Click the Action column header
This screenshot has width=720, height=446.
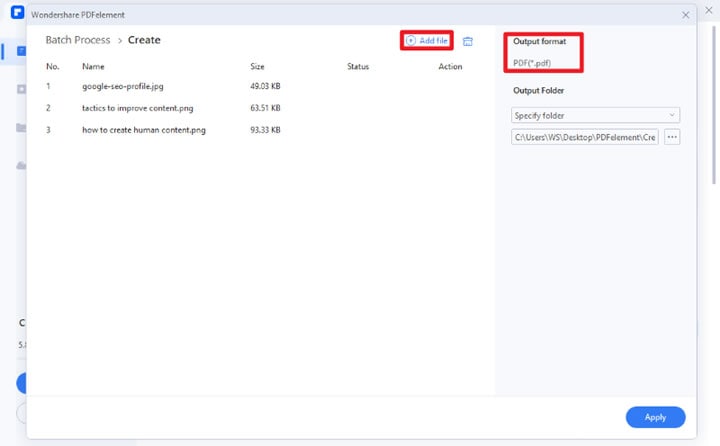[x=450, y=66]
